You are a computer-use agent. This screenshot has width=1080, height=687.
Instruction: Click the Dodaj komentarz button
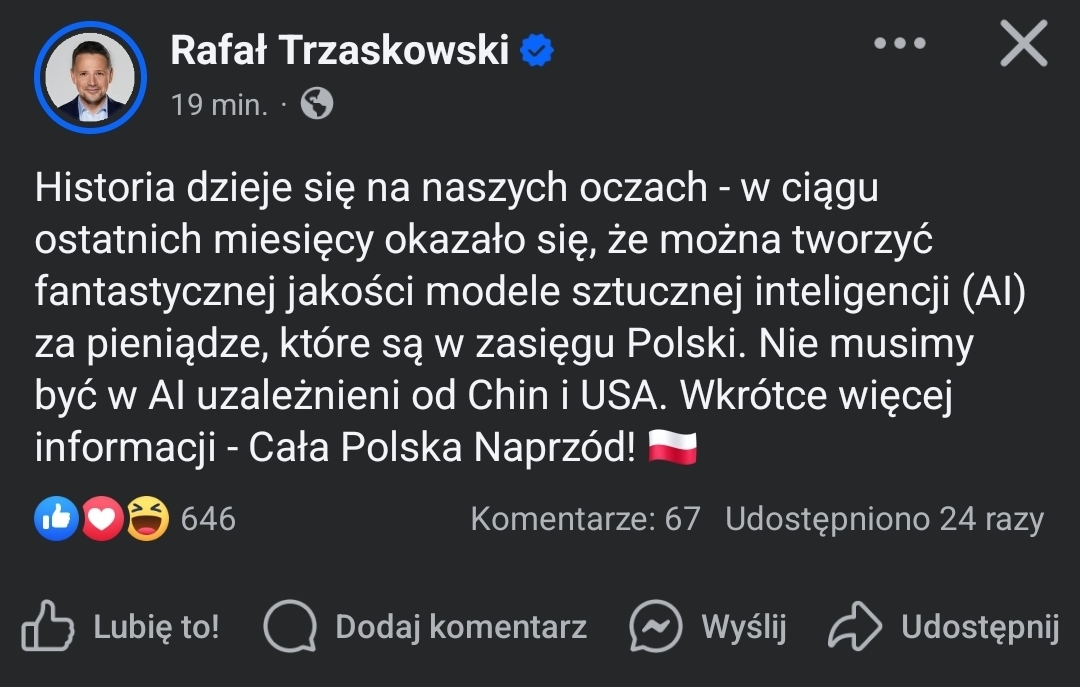point(460,627)
